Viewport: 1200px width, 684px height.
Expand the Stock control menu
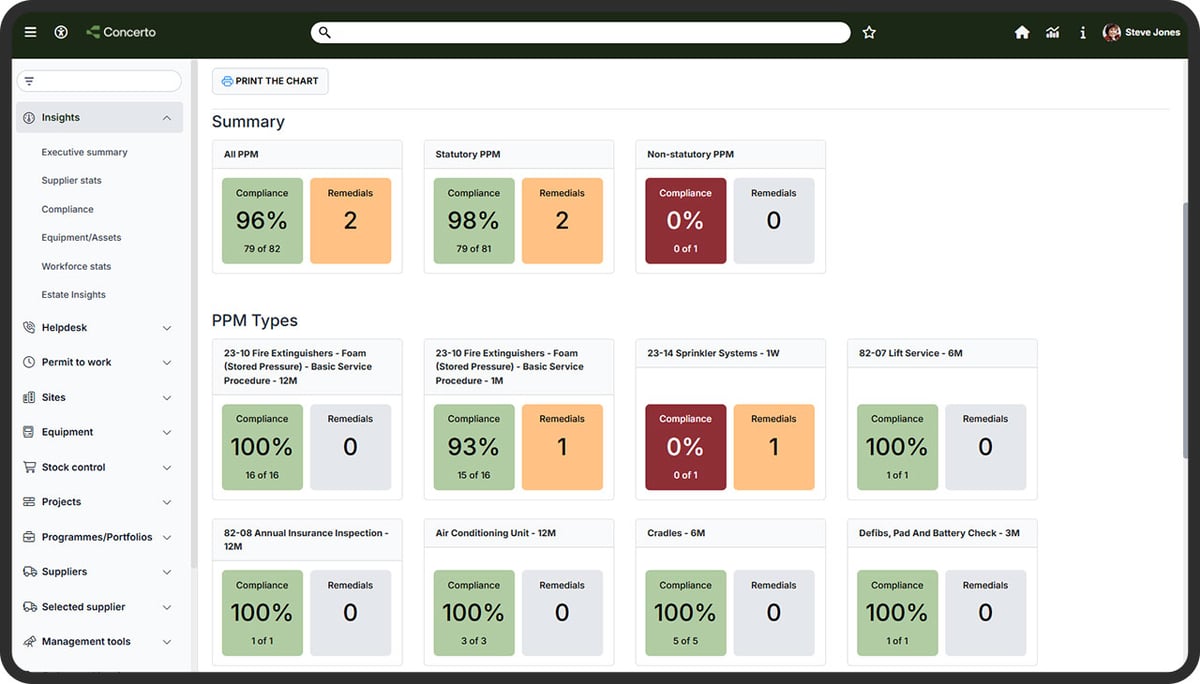point(166,468)
